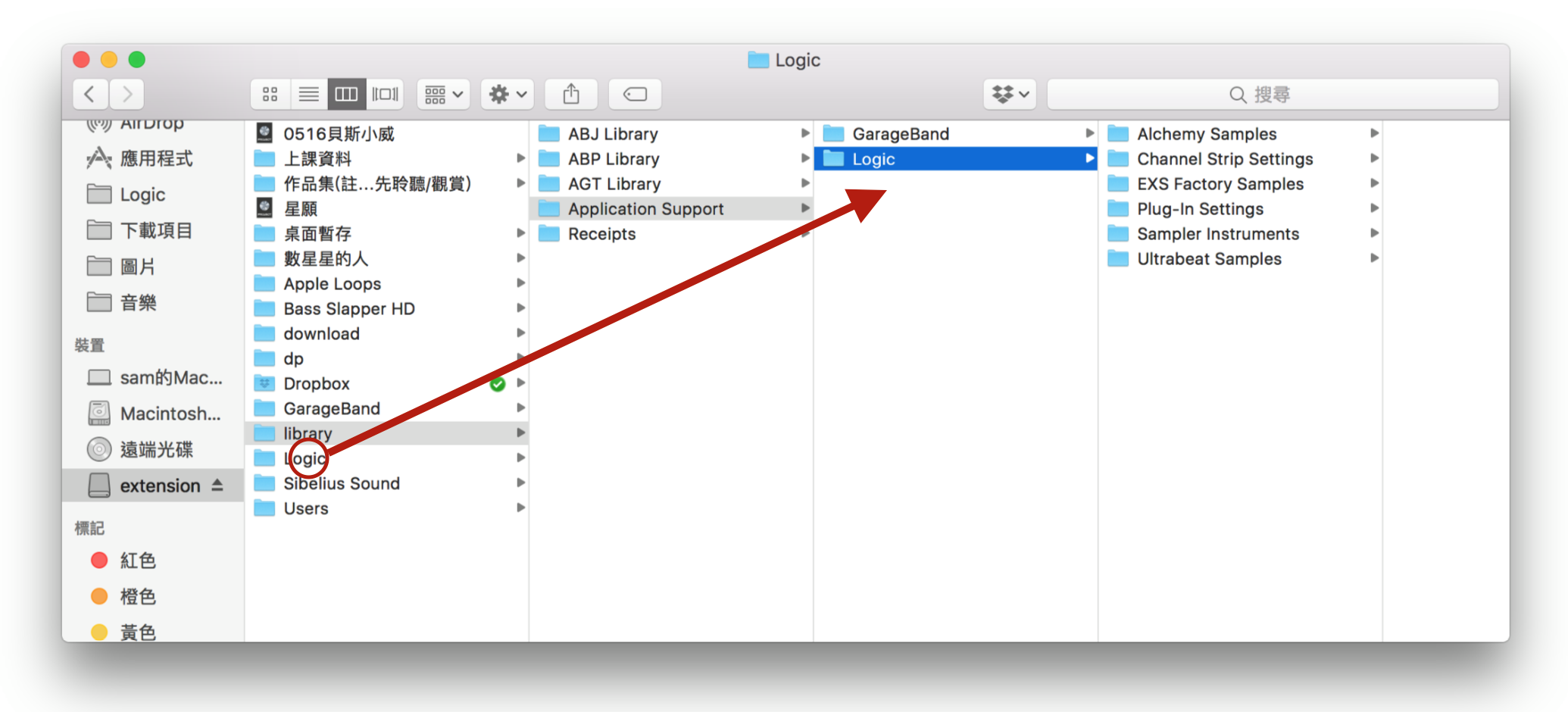Go forward with the right chevron button
Image resolution: width=1568 pixels, height=712 pixels.
click(127, 94)
